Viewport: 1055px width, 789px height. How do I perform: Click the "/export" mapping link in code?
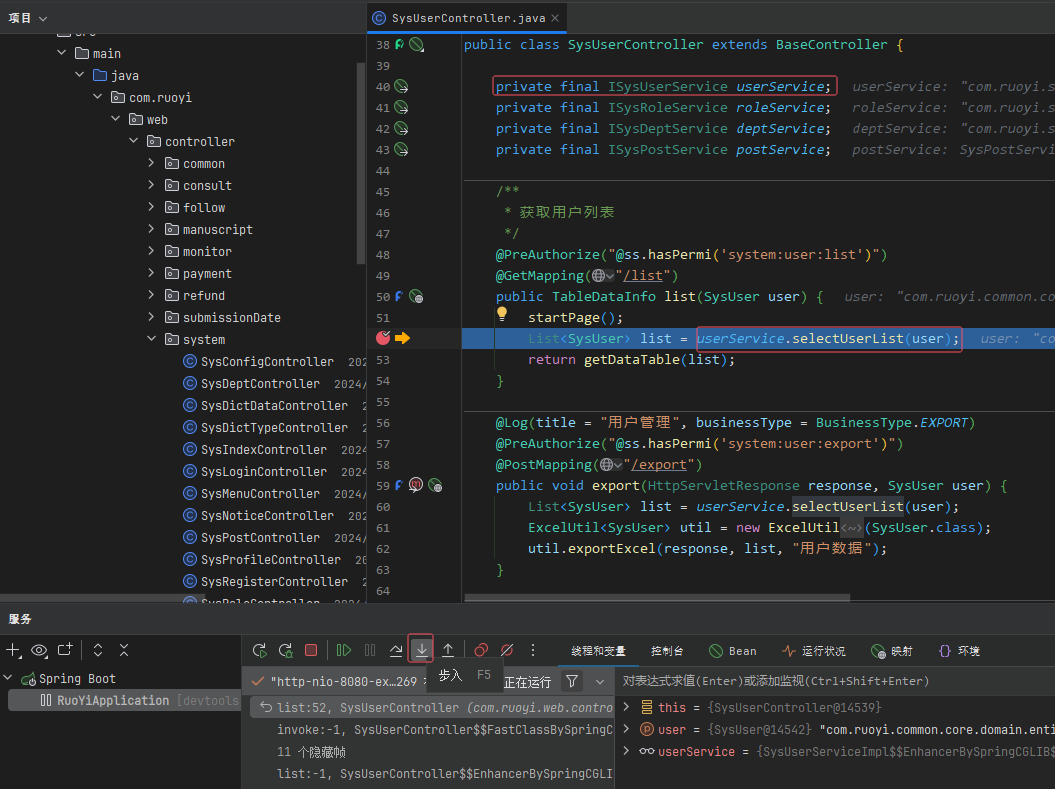(x=659, y=465)
